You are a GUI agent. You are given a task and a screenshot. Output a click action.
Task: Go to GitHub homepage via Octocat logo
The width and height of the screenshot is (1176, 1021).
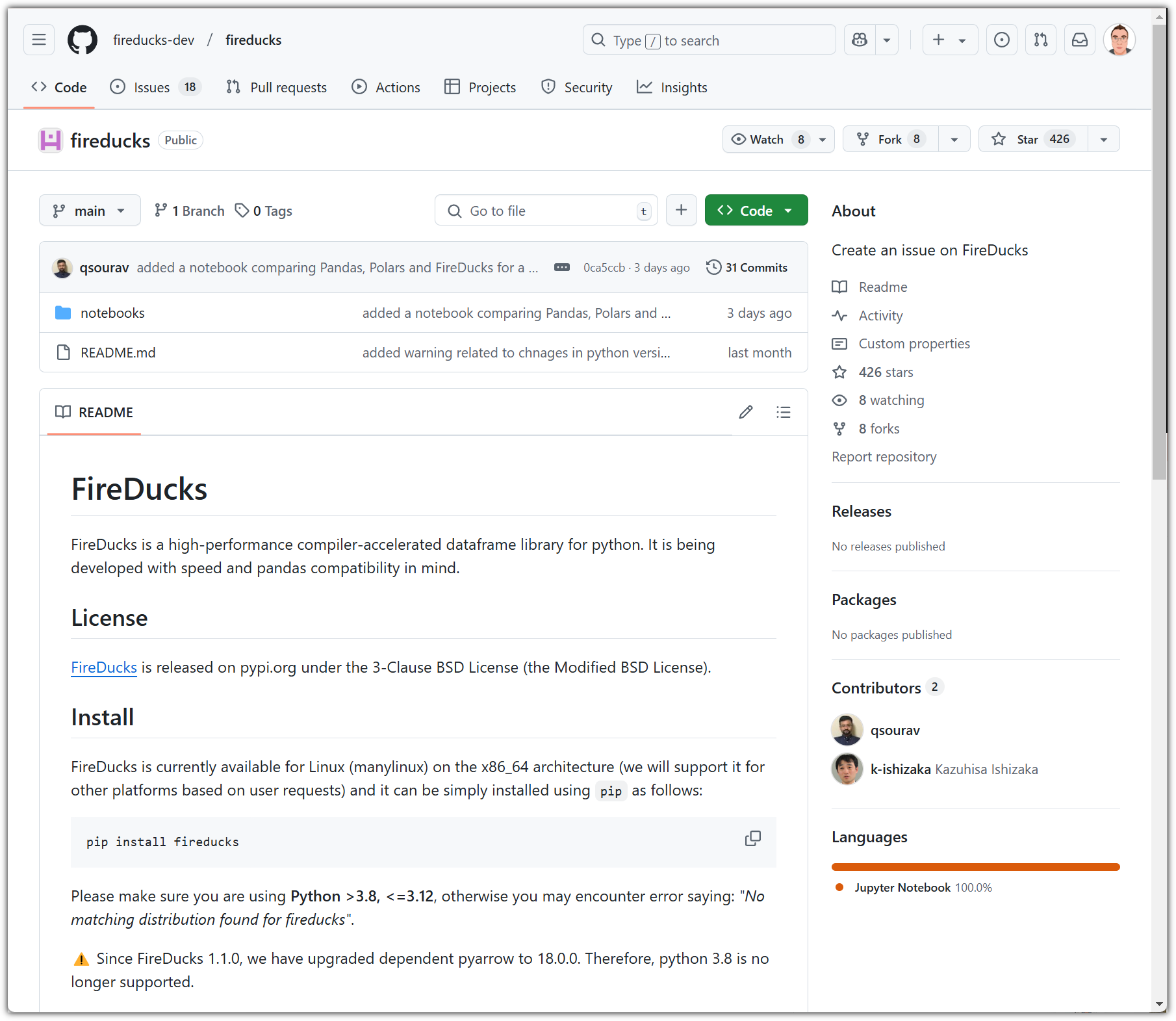[83, 40]
